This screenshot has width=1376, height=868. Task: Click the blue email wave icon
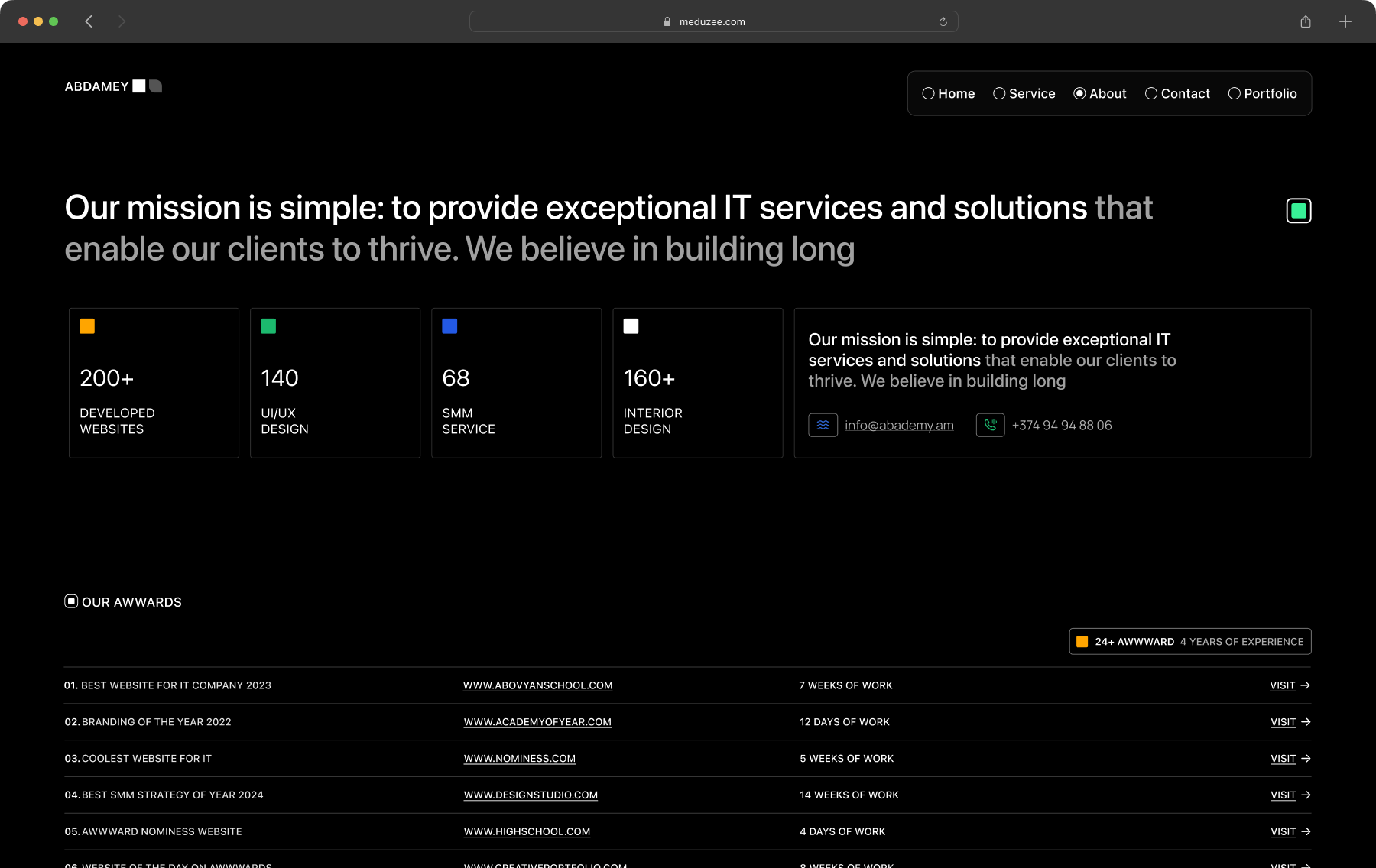(823, 426)
